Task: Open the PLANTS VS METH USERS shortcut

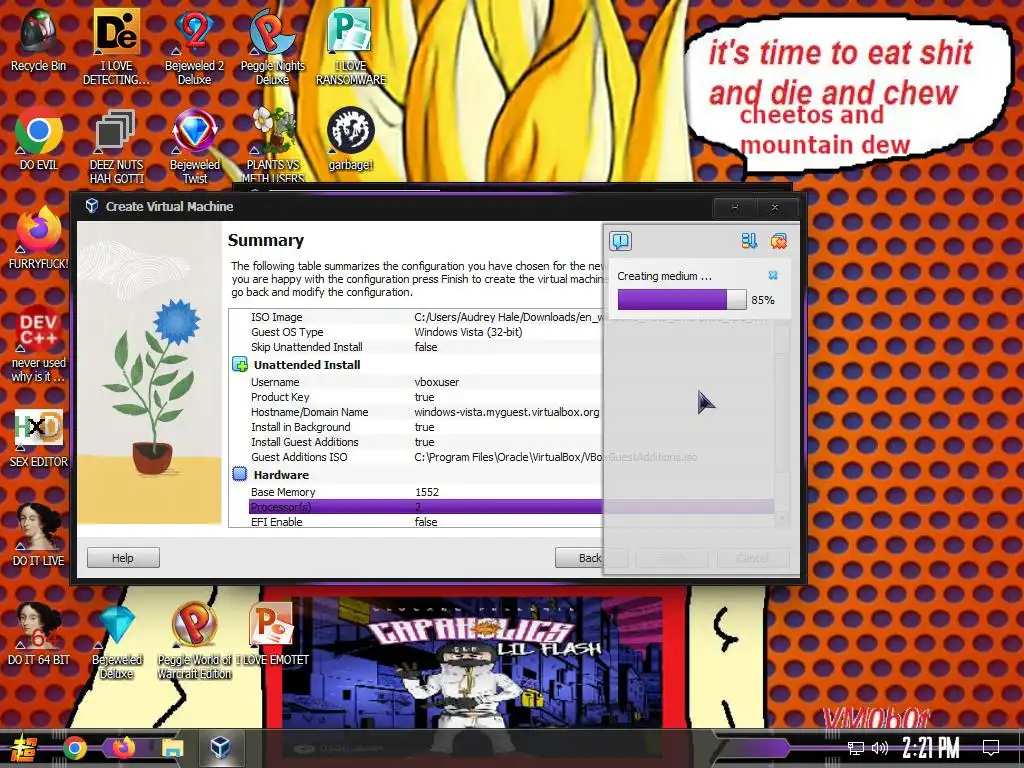Action: 273,144
